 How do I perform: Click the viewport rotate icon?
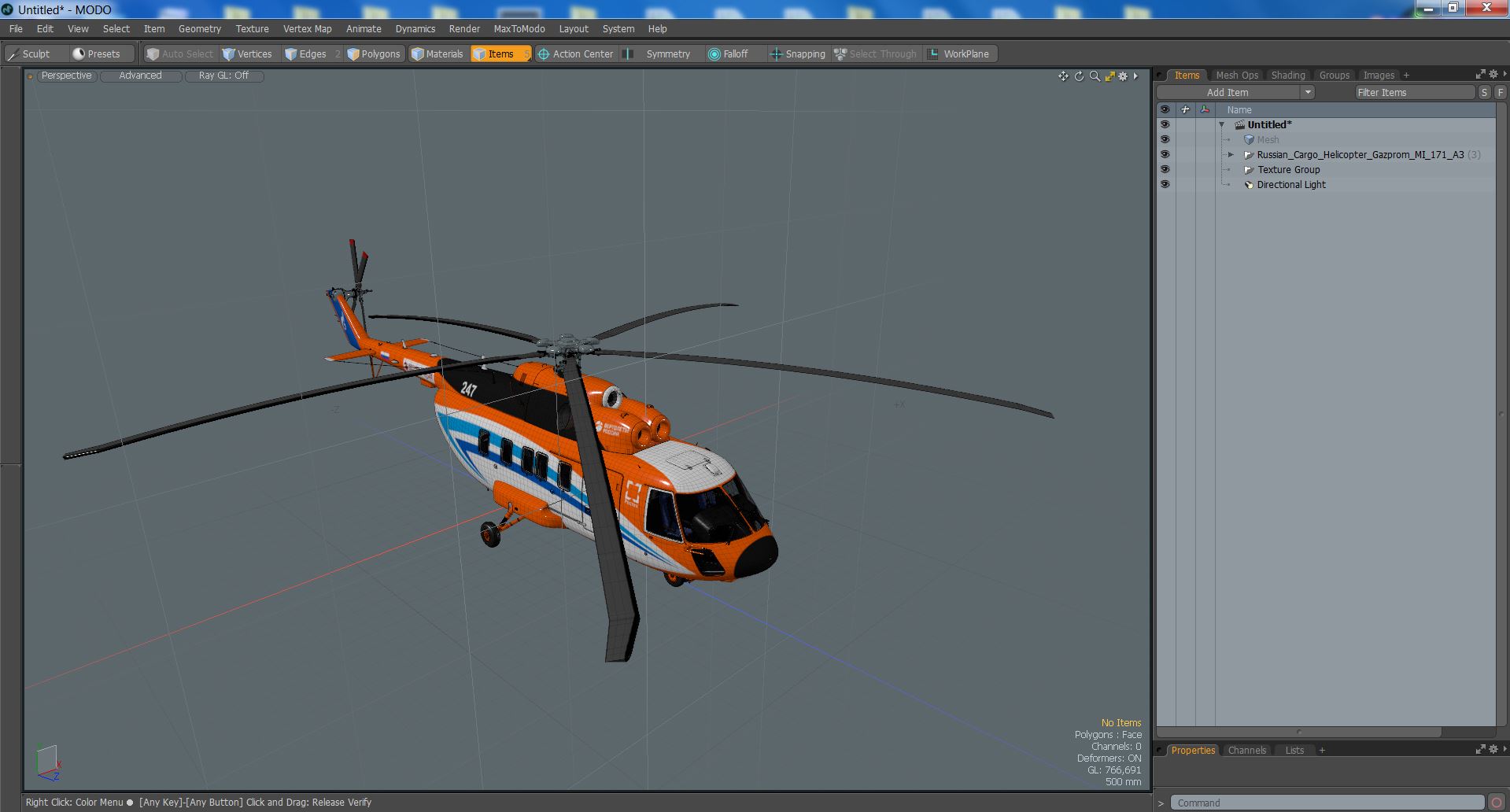tap(1079, 76)
